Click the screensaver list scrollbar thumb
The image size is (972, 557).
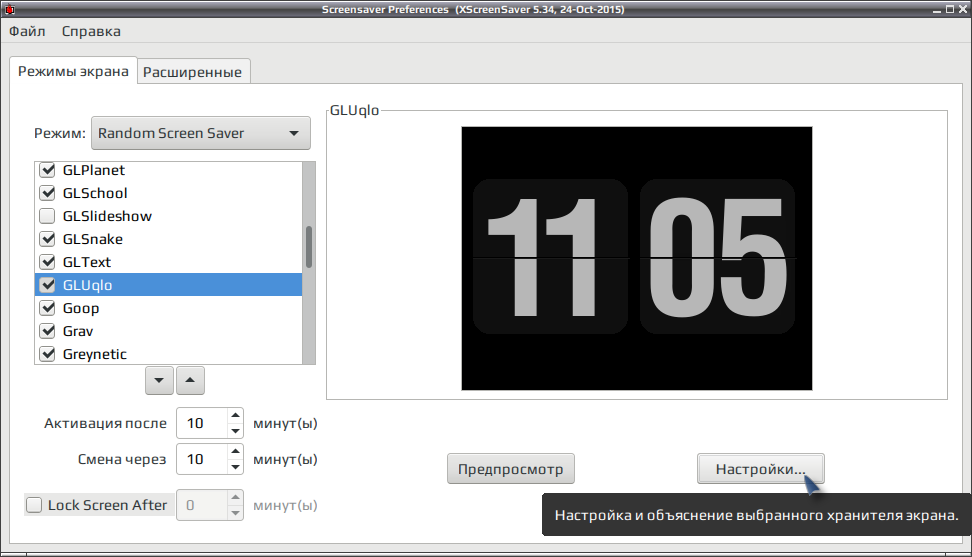309,247
